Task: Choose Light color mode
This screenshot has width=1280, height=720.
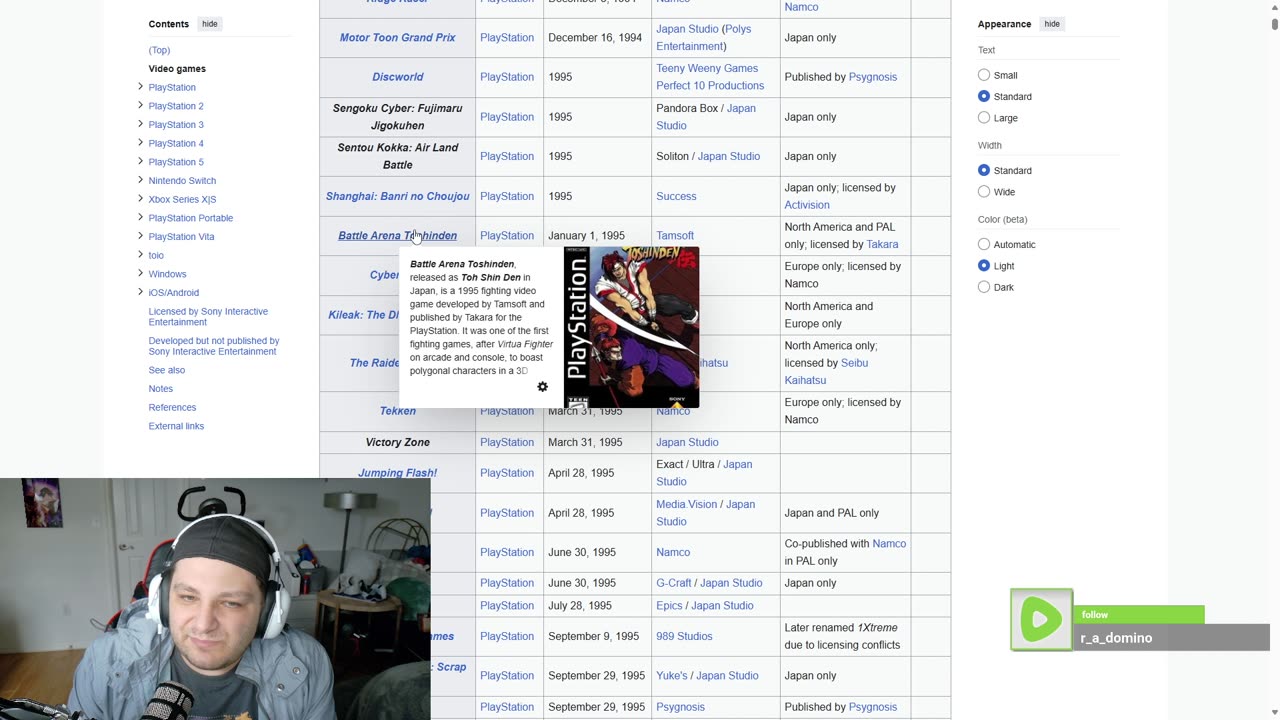Action: coord(984,266)
